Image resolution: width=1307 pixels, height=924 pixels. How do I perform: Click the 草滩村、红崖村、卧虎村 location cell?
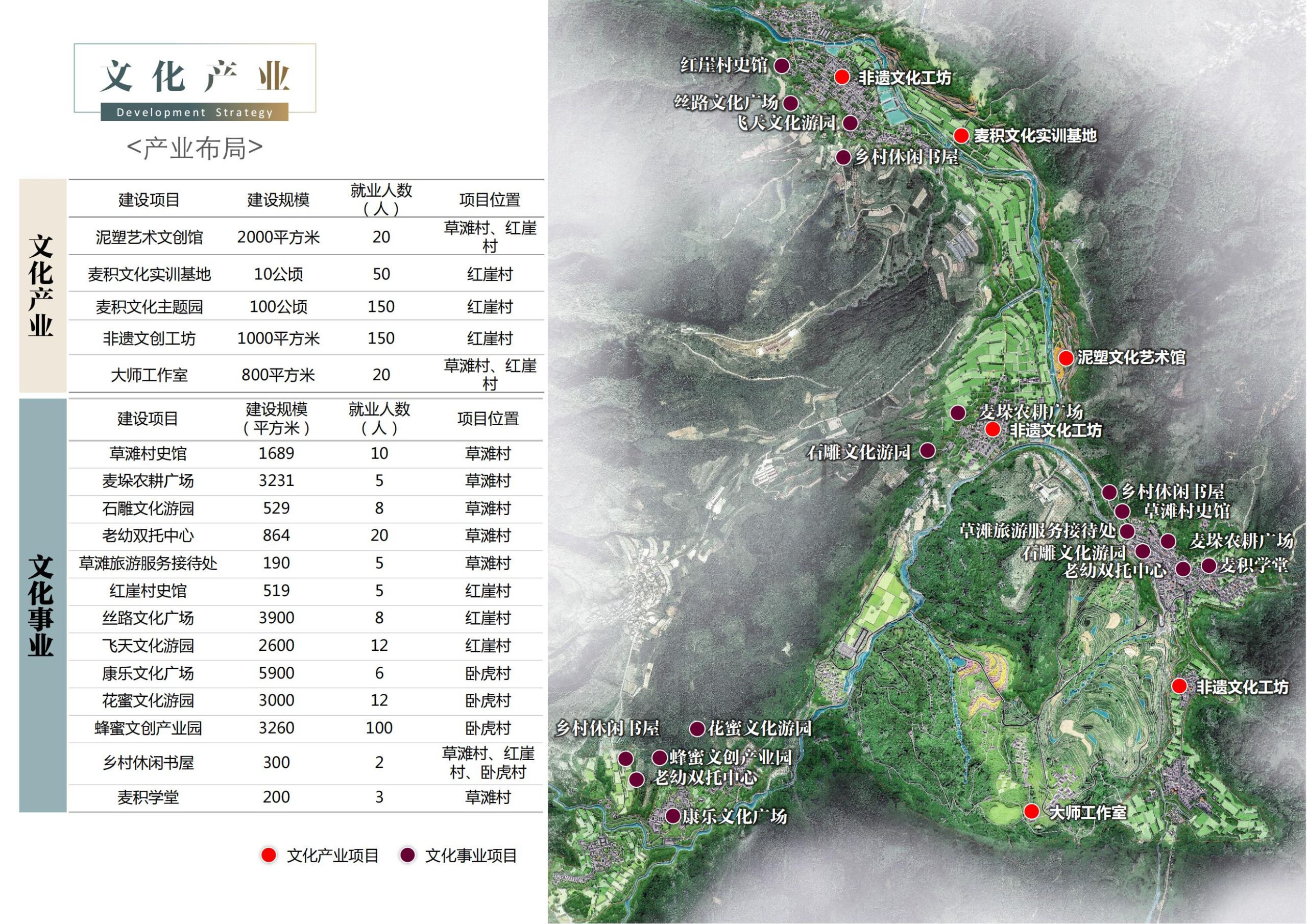[x=488, y=763]
